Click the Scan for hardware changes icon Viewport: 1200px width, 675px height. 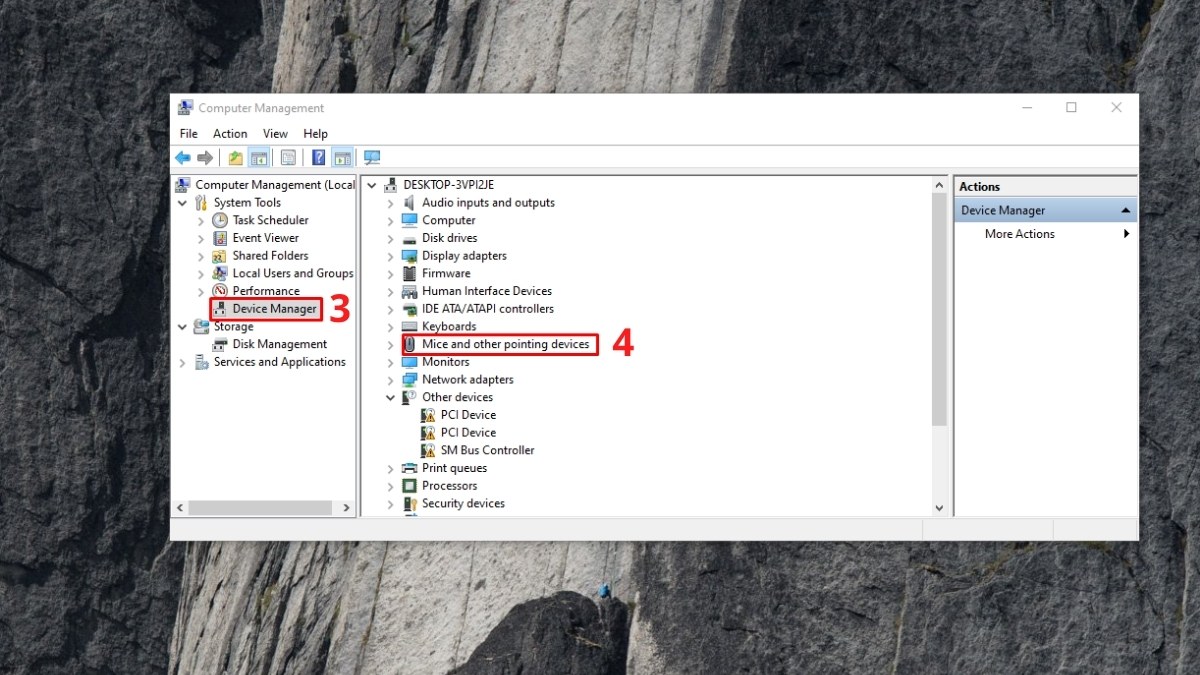(x=372, y=158)
